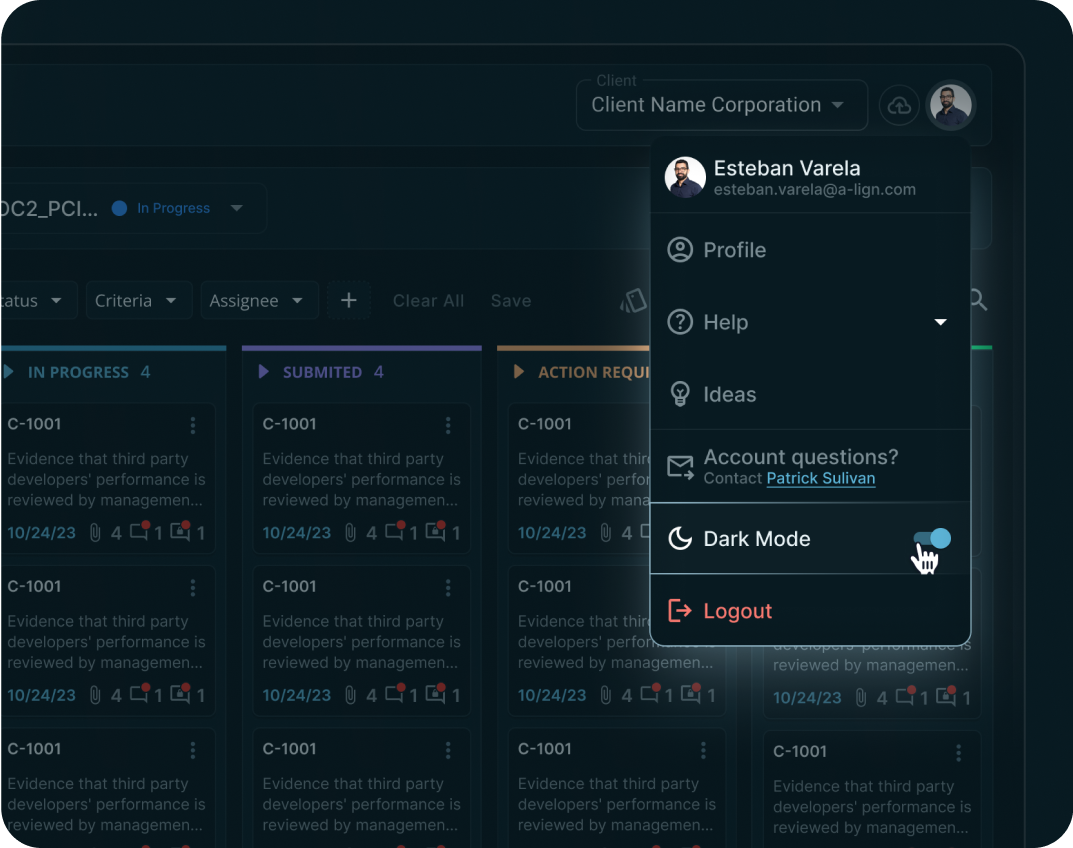Click C-1001 title of first SUBMITED card

289,424
